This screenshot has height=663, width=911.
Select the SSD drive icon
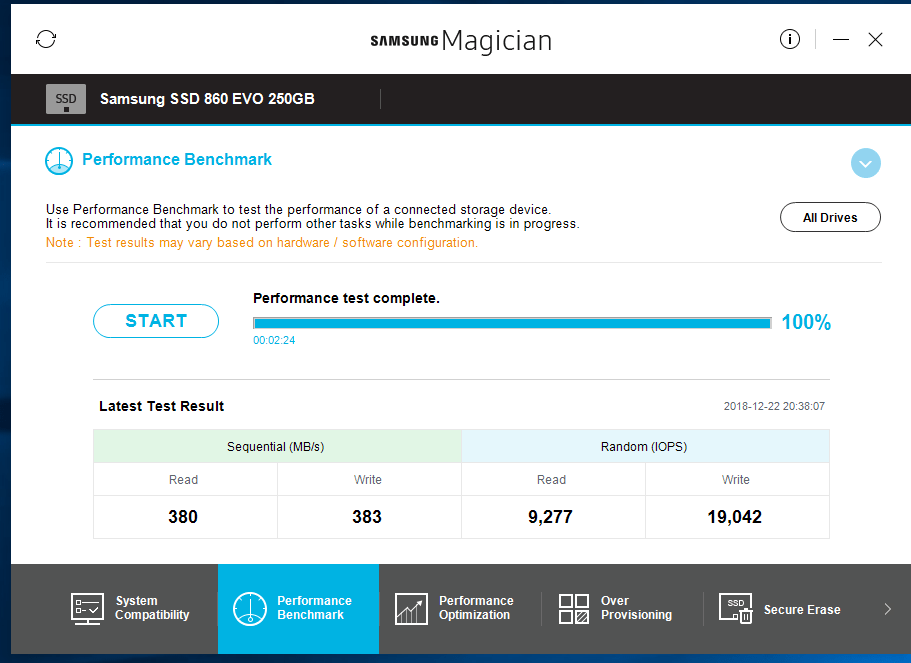[x=66, y=99]
